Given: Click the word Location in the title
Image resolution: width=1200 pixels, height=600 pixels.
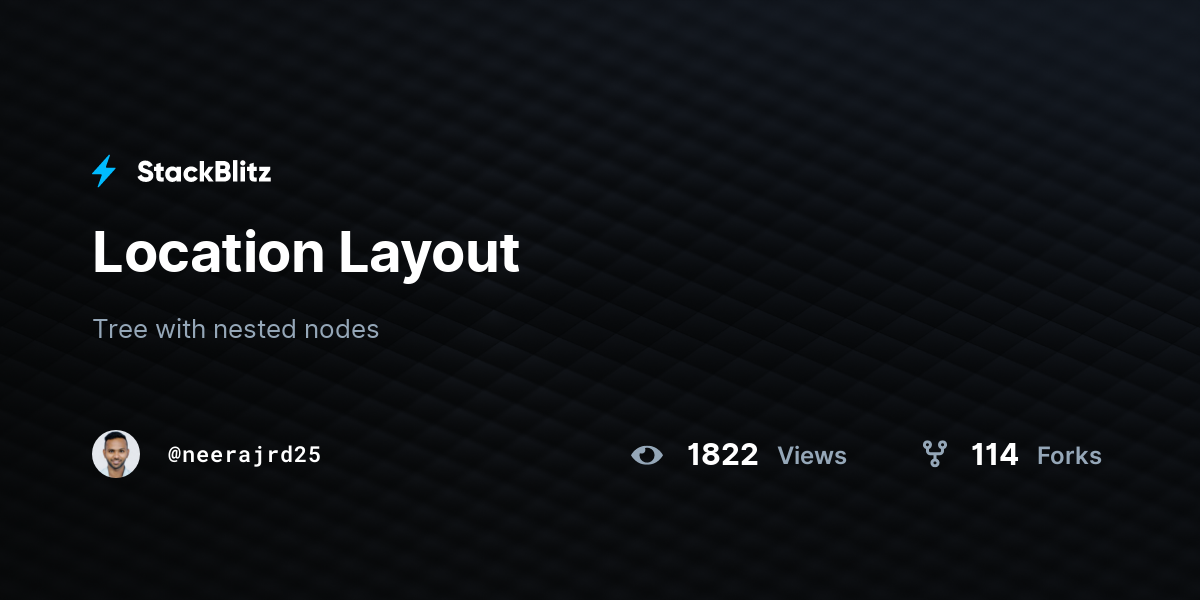Looking at the screenshot, I should pyautogui.click(x=208, y=253).
